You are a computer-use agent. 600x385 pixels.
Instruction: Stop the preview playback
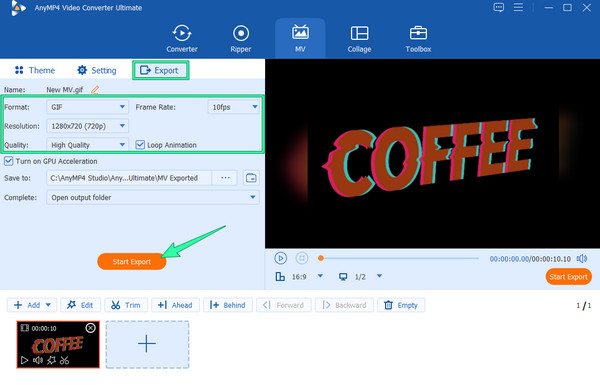[302, 258]
